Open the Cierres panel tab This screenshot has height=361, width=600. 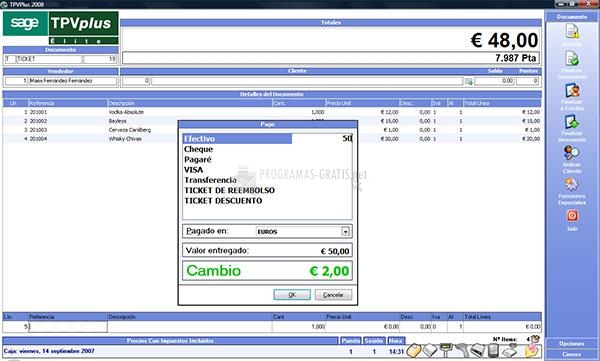(571, 354)
